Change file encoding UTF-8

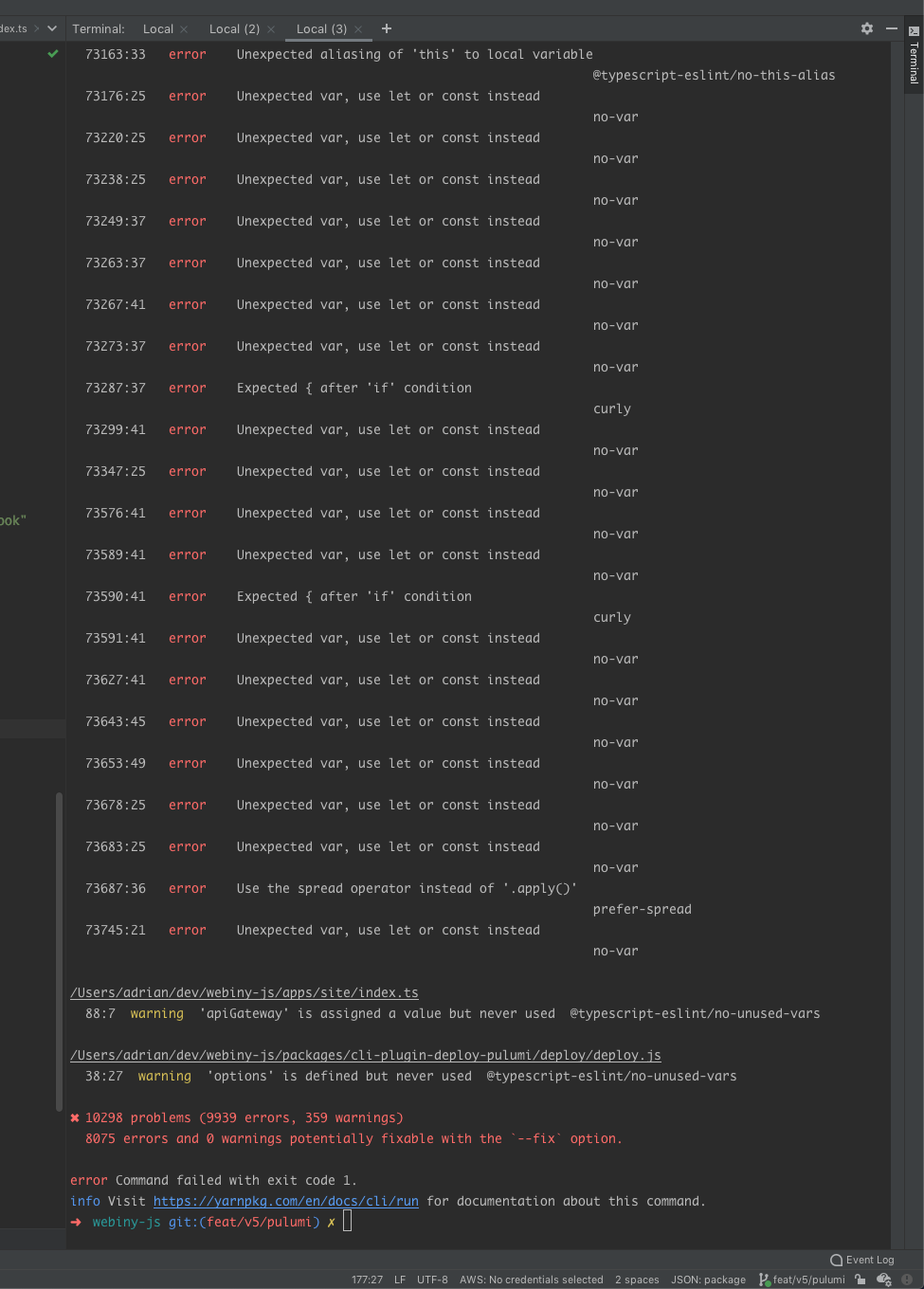click(432, 1280)
